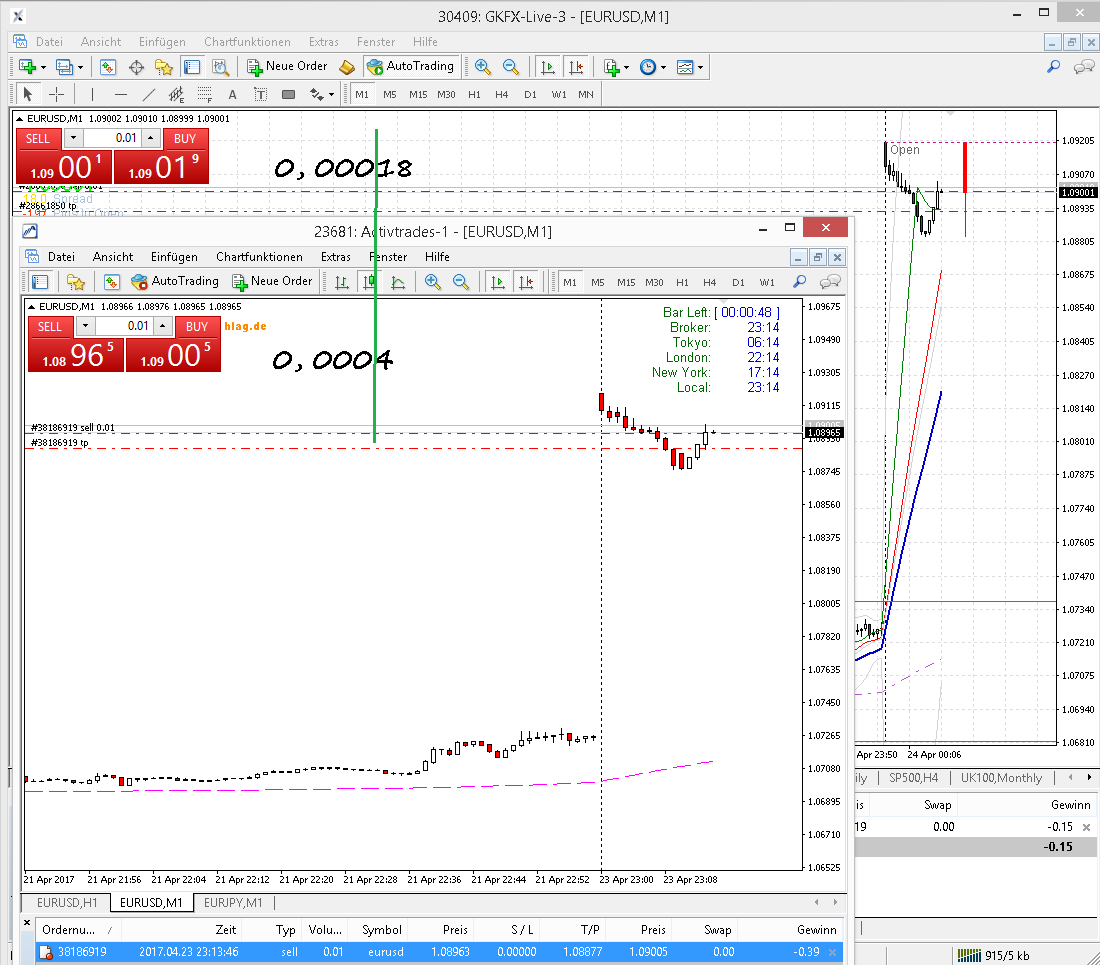
Task: Switch Activtrades chart to candlestick view
Action: point(369,282)
